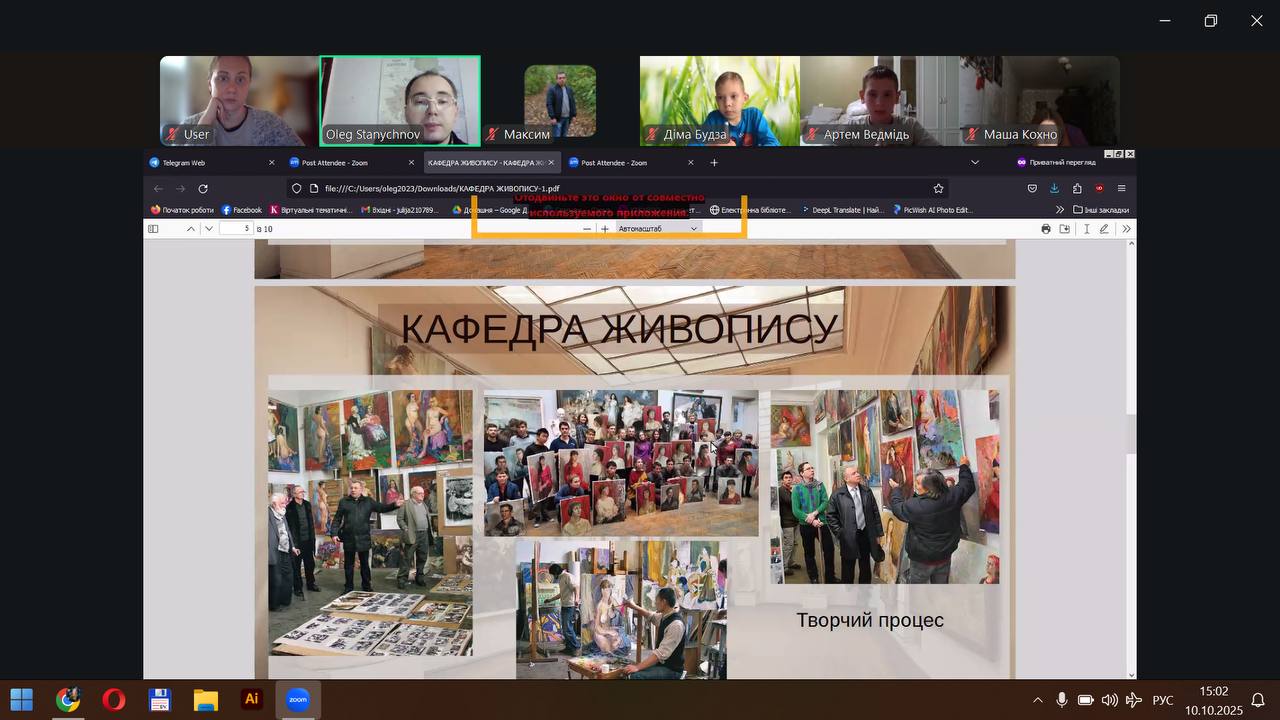Open the Facebook bookmark
1280x720 pixels.
[241, 210]
